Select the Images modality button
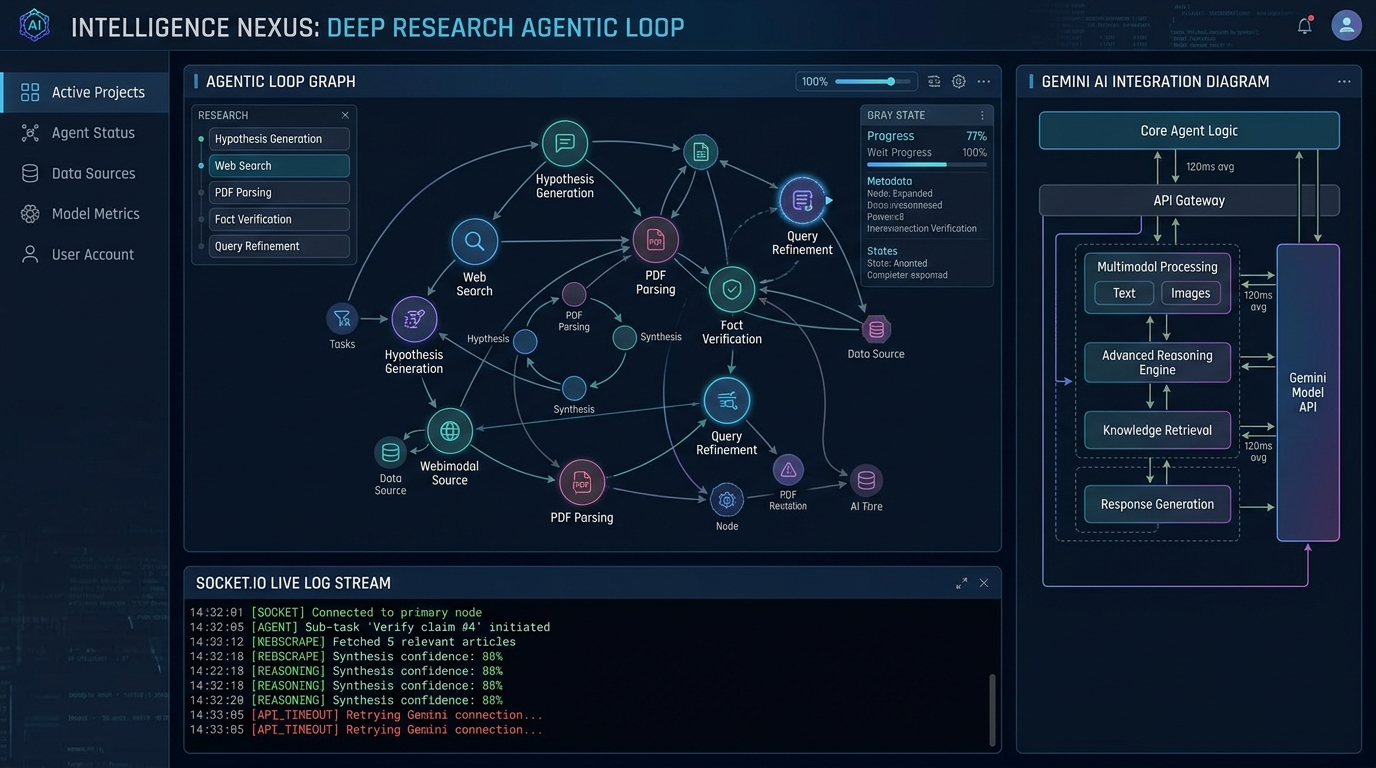 coord(1191,293)
